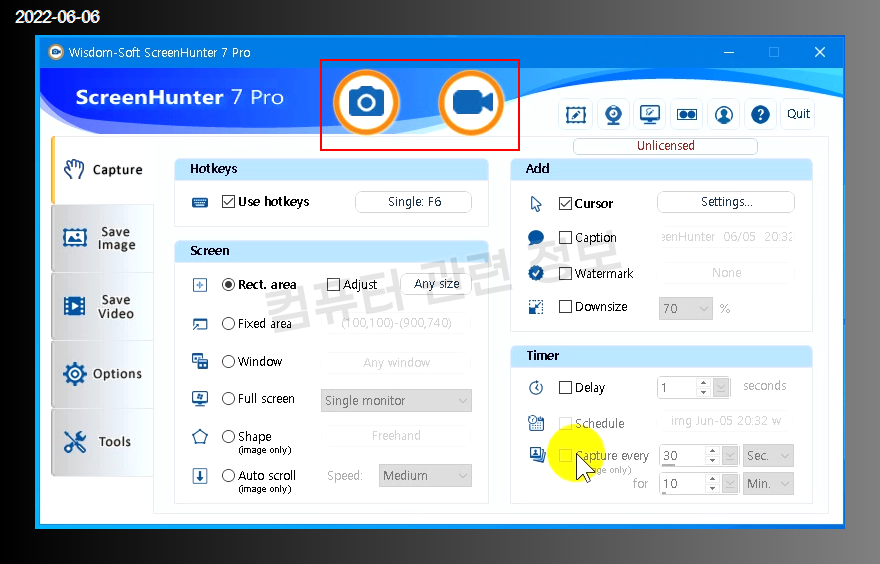
Task: Enable the Caption checkbox
Action: [565, 237]
